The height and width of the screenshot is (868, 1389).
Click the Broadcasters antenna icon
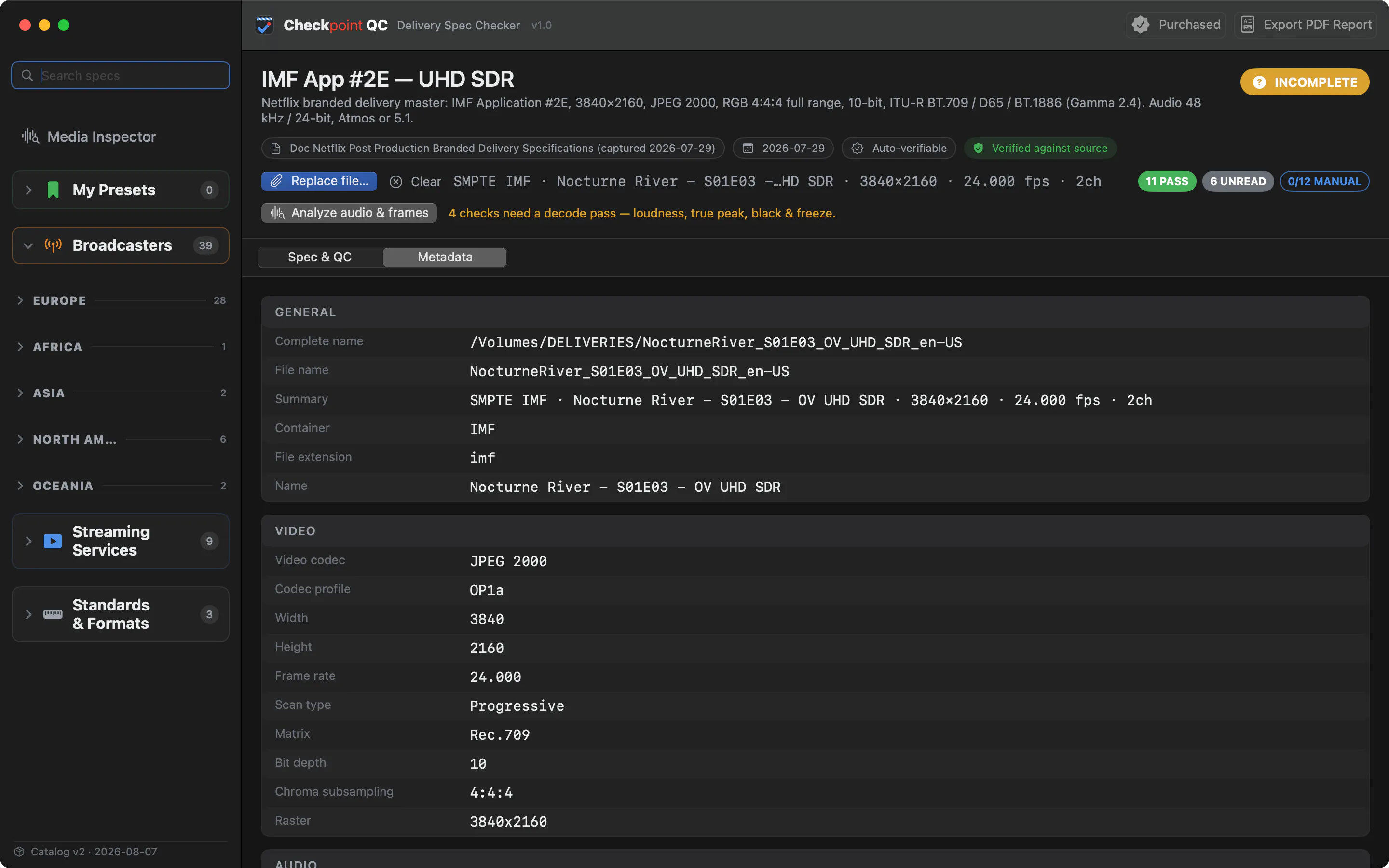coord(53,246)
